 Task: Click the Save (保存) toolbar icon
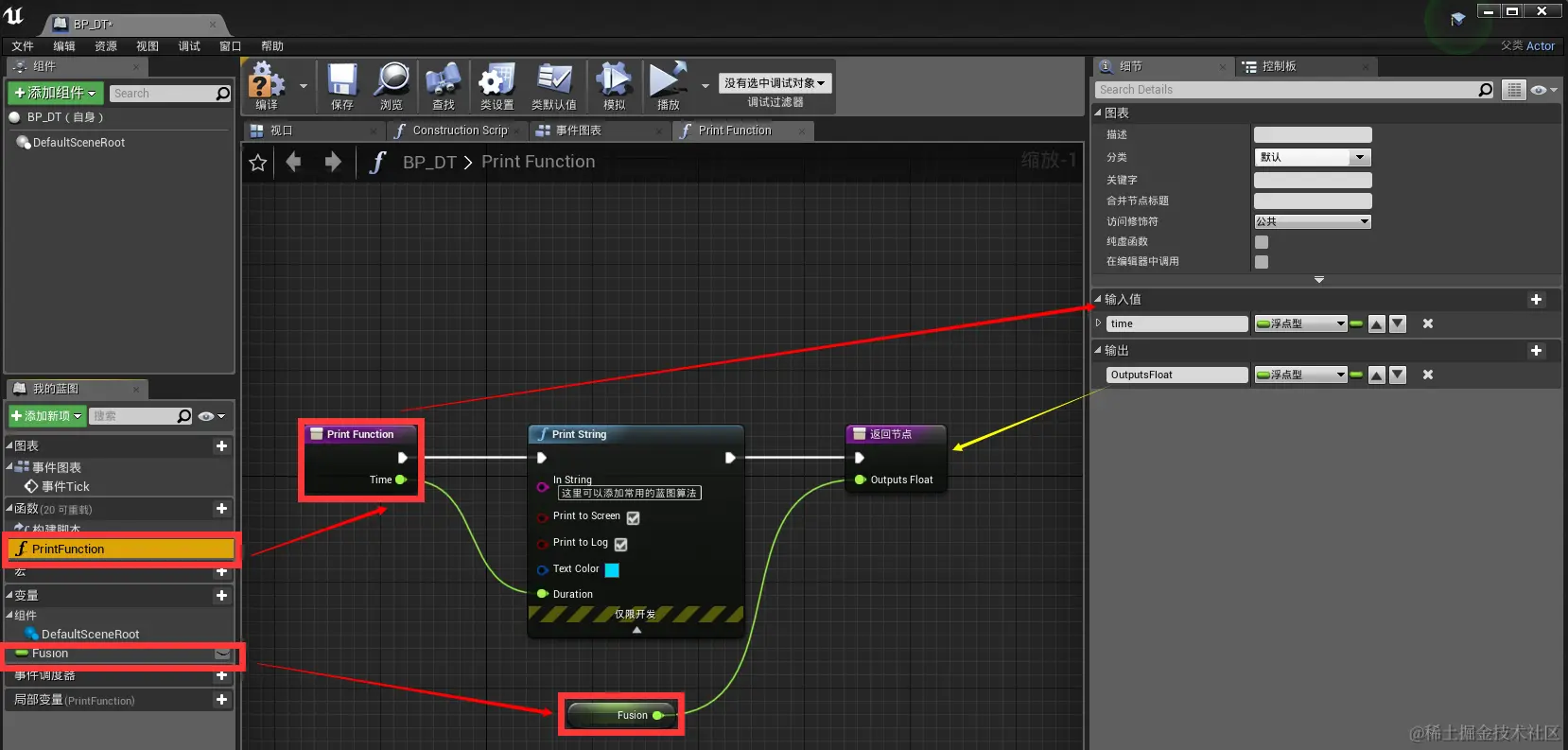(342, 86)
